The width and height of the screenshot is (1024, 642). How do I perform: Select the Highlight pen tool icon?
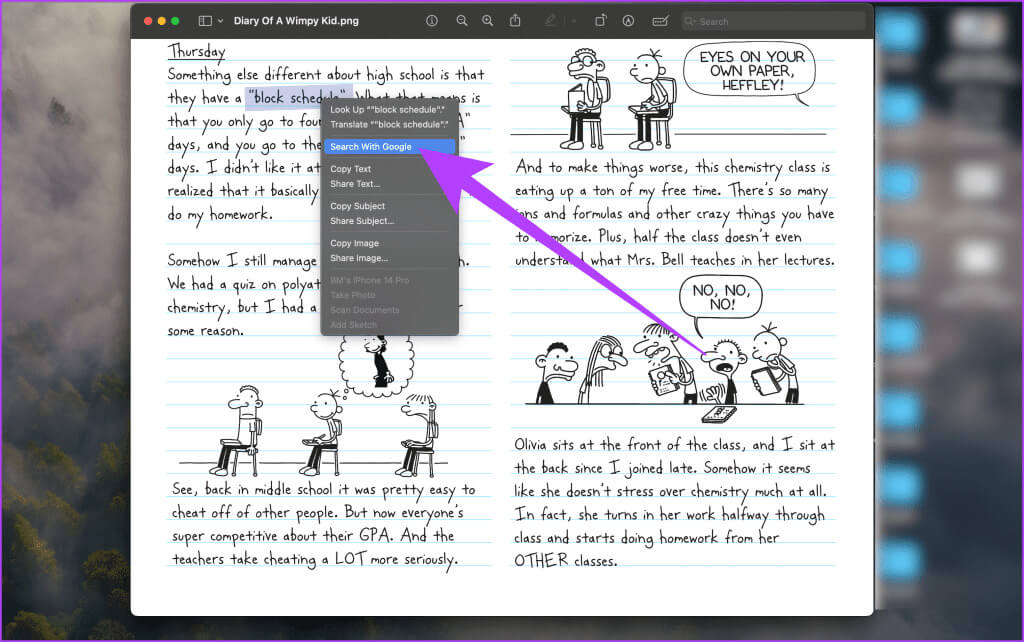(x=550, y=21)
